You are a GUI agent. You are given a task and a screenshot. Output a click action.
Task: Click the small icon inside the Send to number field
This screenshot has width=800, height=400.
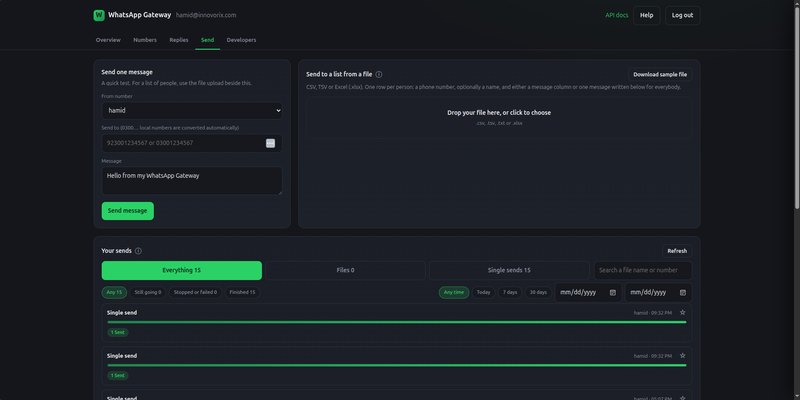pyautogui.click(x=270, y=143)
